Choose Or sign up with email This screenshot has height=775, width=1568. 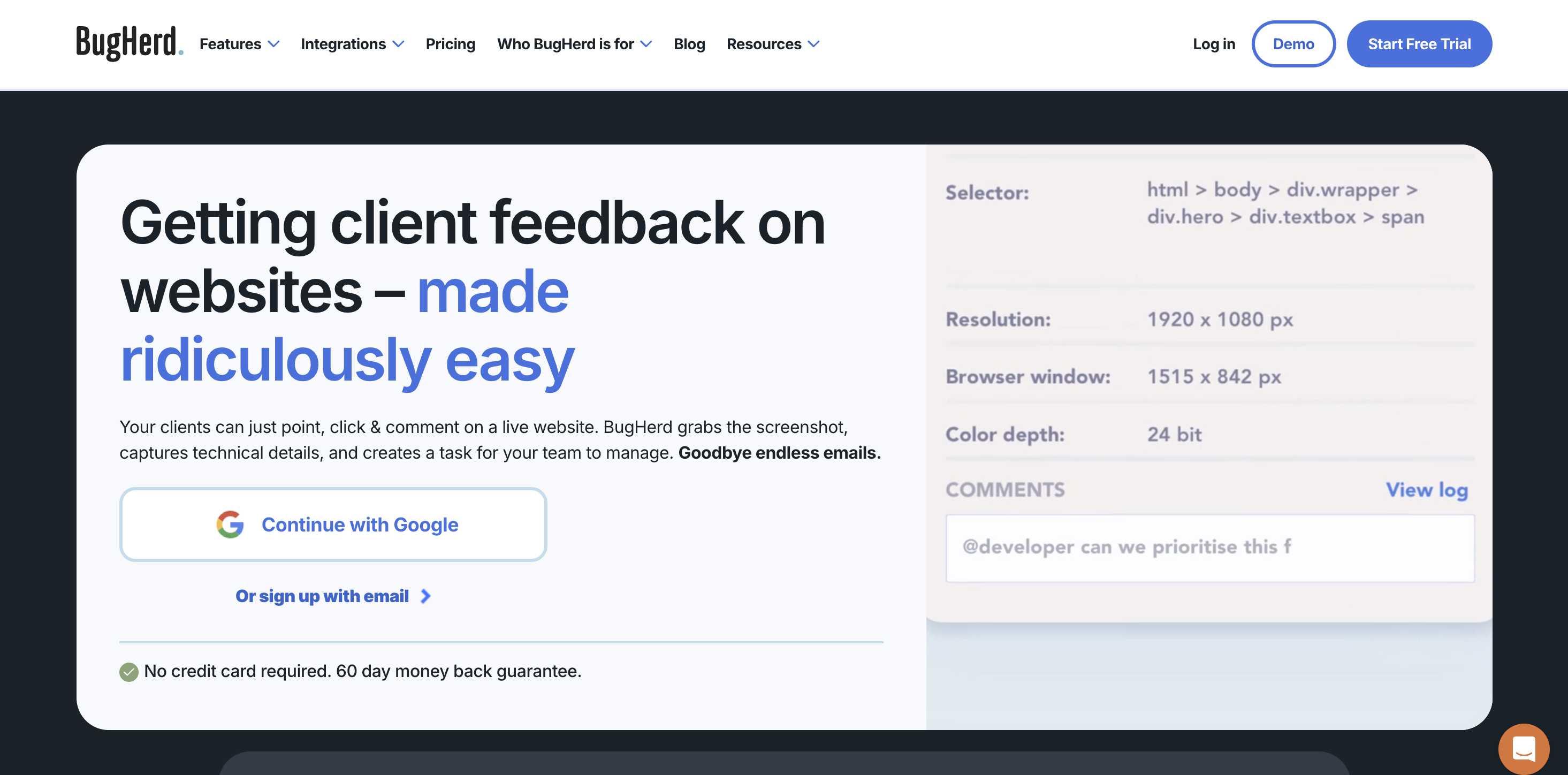333,596
